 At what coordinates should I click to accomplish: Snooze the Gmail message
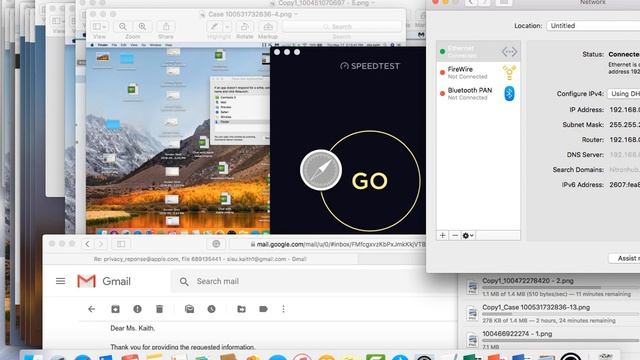tap(211, 309)
